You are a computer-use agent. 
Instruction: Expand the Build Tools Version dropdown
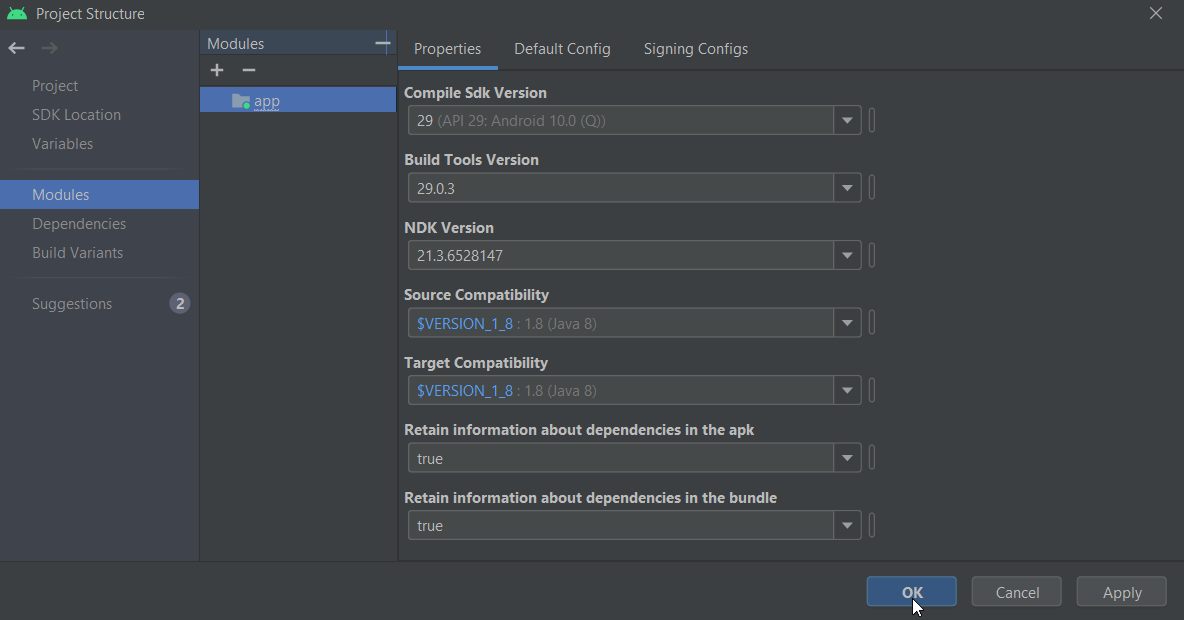(847, 188)
